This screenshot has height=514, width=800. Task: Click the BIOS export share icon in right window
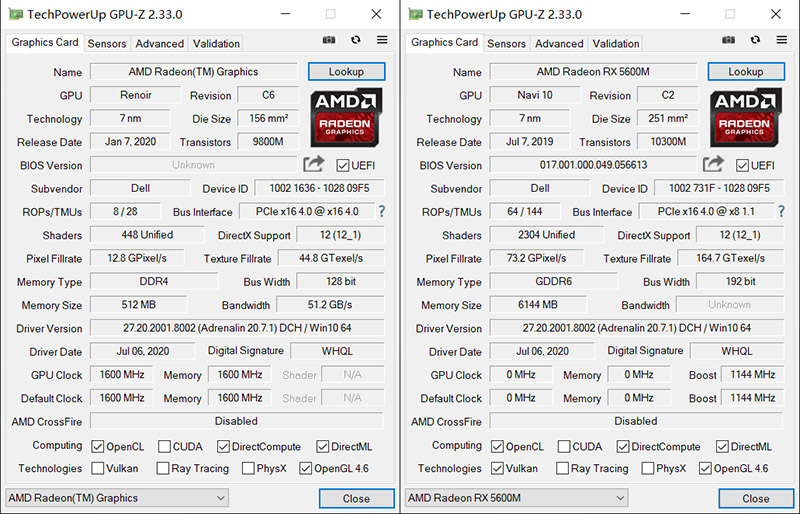tap(713, 164)
